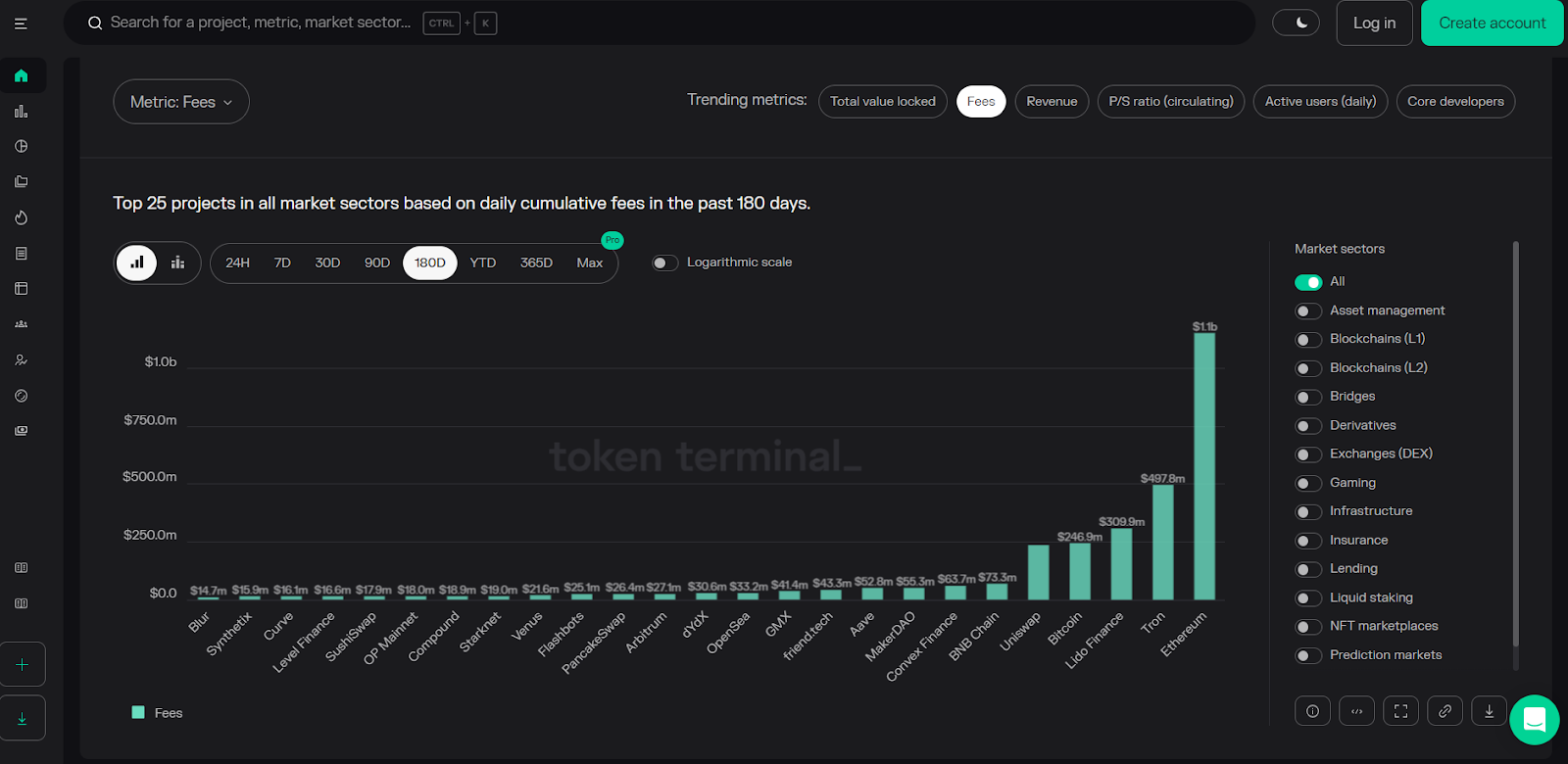Download chart data icon
1568x764 pixels.
pos(1489,711)
